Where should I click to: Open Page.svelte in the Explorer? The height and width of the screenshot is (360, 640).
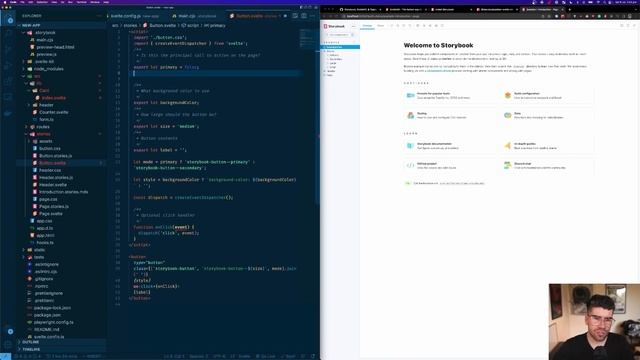[51, 214]
